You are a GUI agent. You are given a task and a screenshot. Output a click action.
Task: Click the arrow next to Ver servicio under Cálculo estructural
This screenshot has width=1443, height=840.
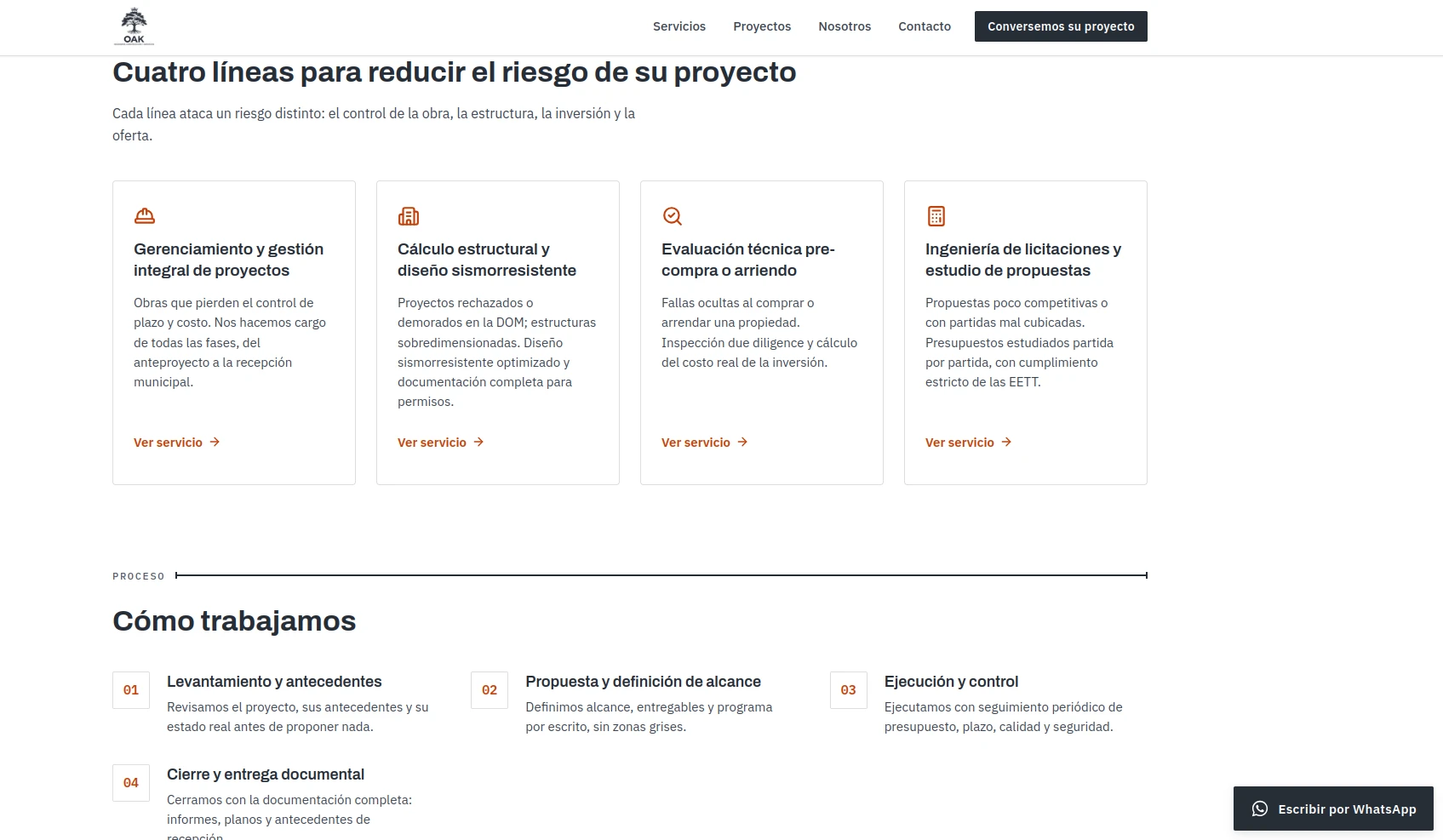coord(478,442)
